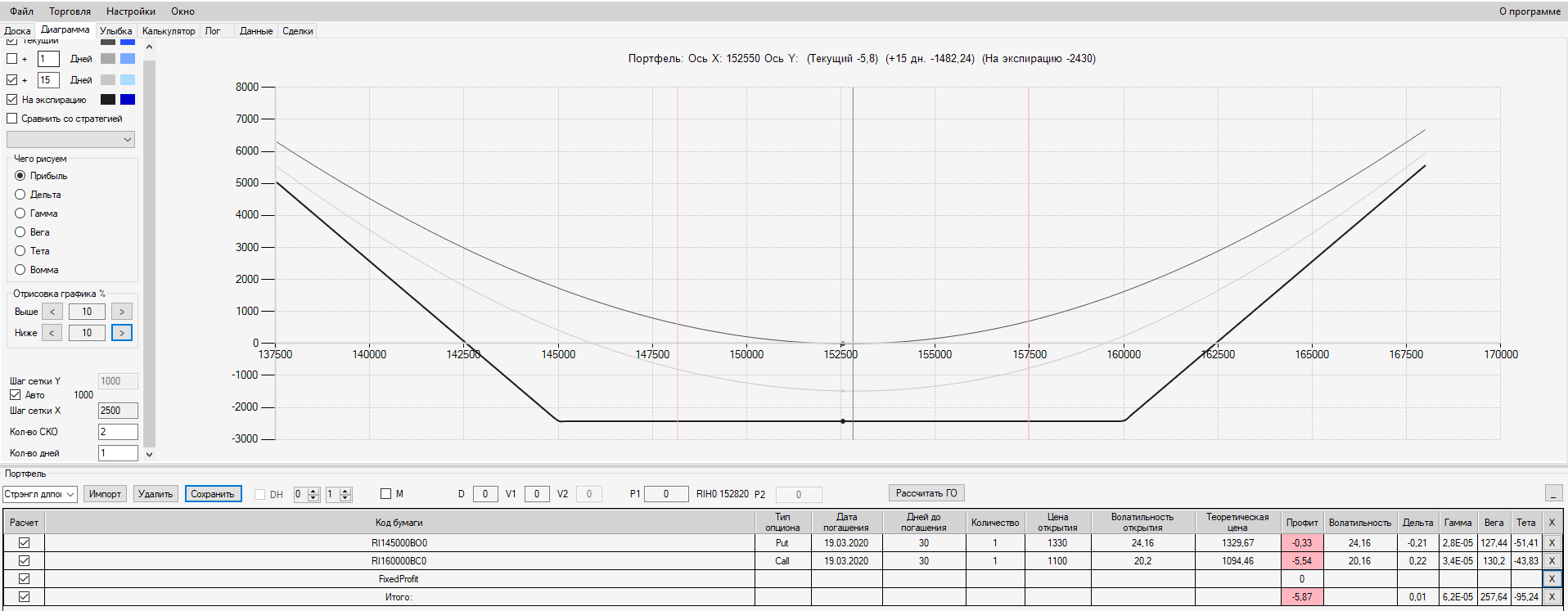Click the Импорт button
Viewport: 1568px width, 611px height.
pyautogui.click(x=105, y=494)
